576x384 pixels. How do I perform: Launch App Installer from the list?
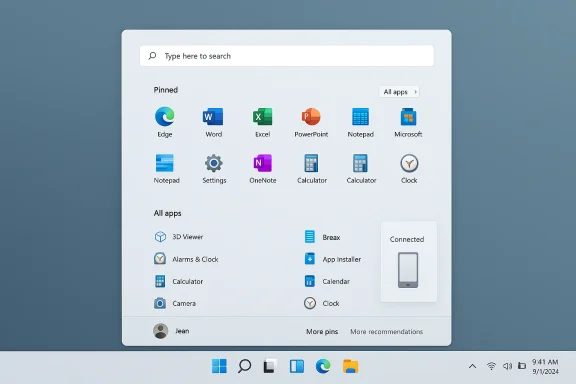point(332,259)
